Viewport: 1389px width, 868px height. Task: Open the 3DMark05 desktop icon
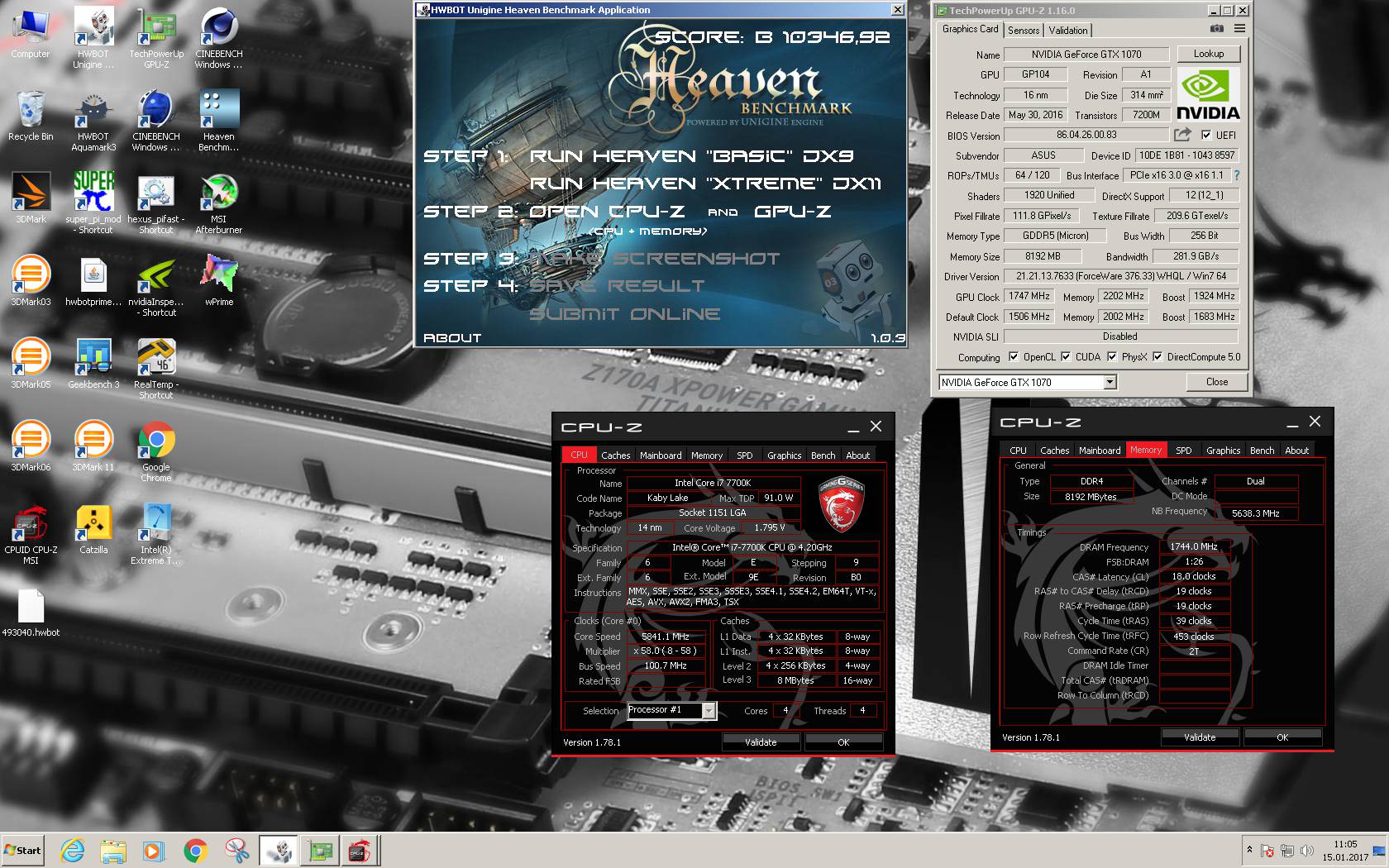[x=31, y=364]
